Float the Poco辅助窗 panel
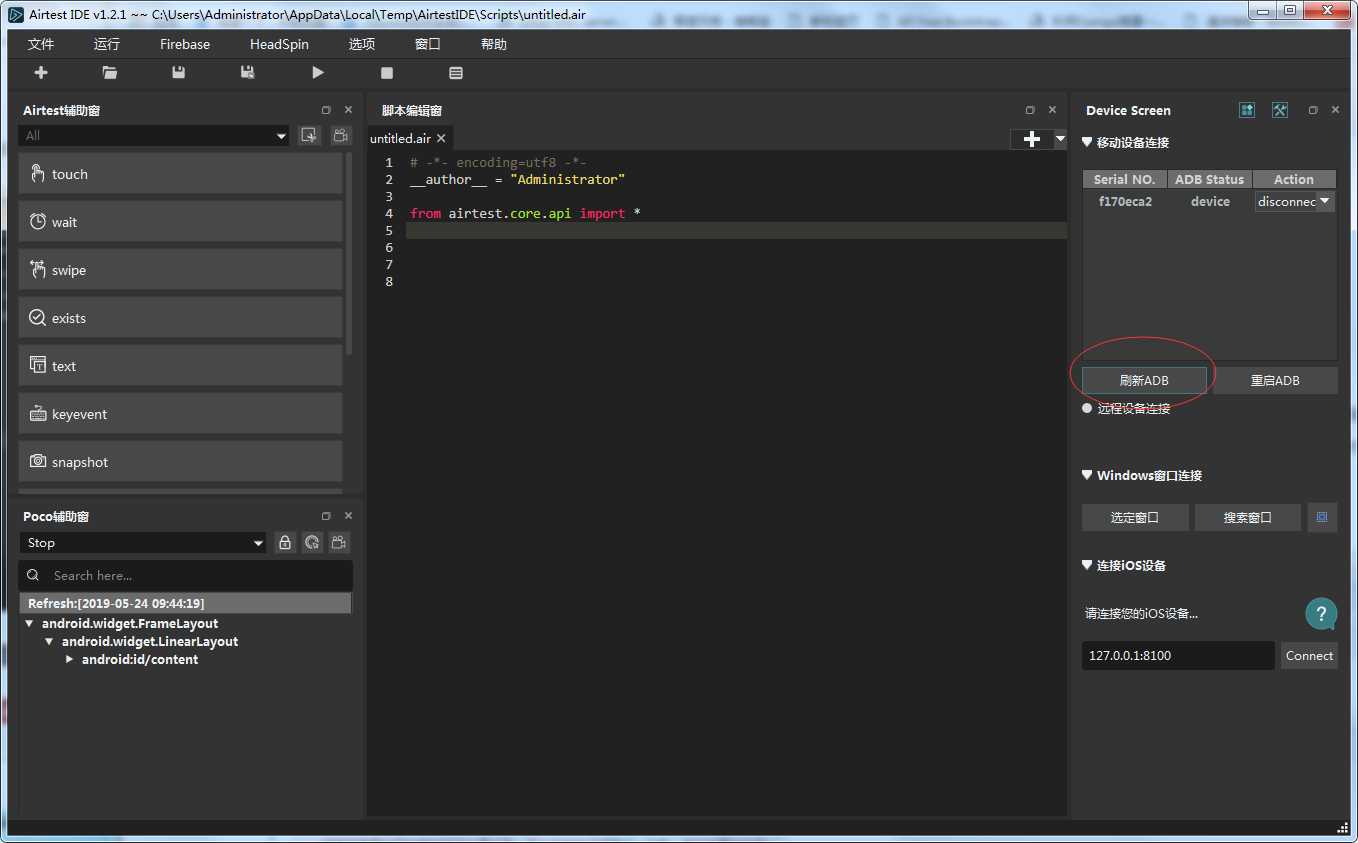This screenshot has height=843, width=1358. [x=326, y=516]
